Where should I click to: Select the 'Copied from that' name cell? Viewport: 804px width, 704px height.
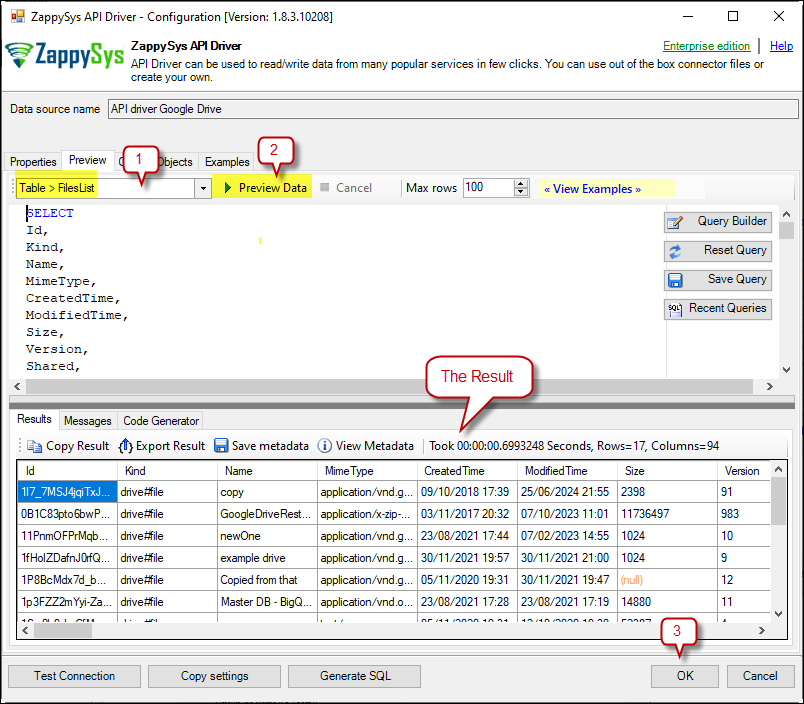(267, 580)
